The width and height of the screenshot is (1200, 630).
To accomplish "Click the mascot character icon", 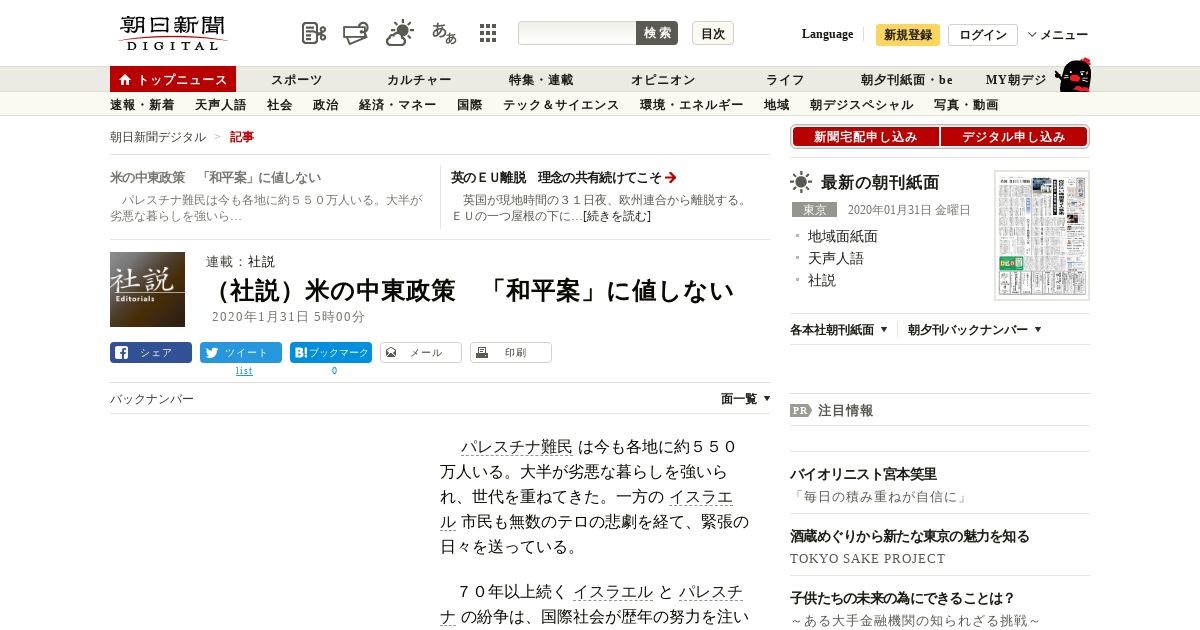I will (x=1073, y=76).
